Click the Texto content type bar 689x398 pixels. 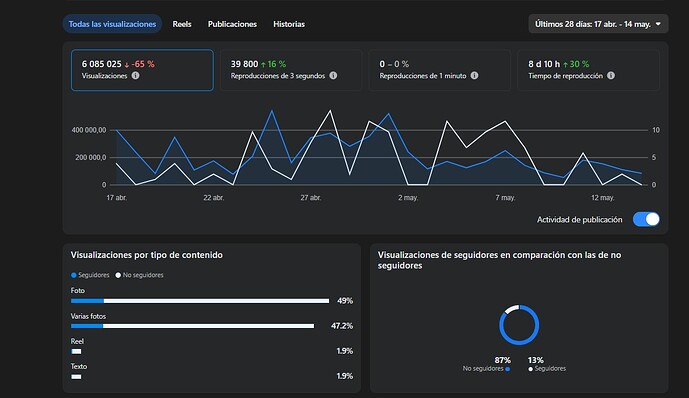click(76, 376)
